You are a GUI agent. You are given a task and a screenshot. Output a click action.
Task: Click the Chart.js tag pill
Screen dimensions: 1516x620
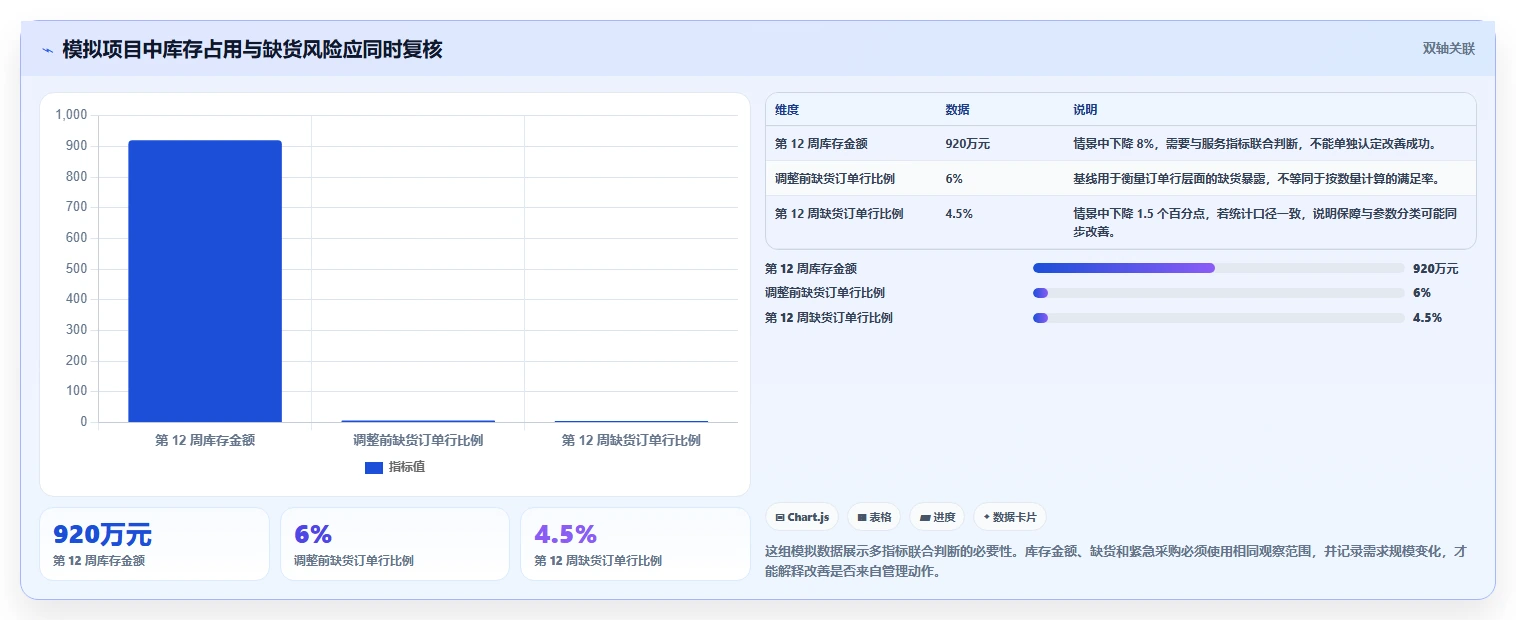[802, 517]
